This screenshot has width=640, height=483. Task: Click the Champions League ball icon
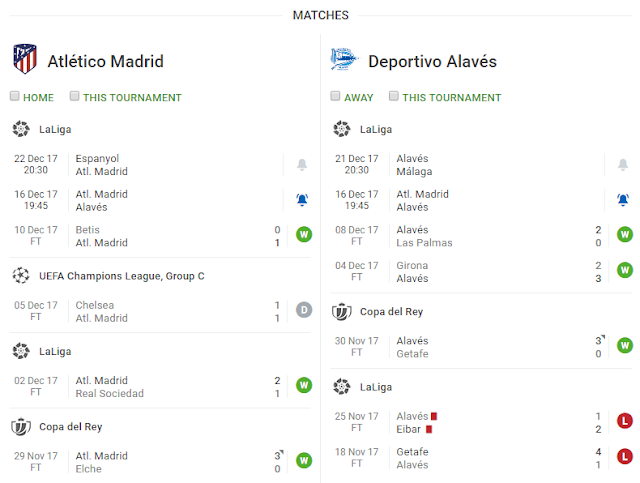click(21, 275)
